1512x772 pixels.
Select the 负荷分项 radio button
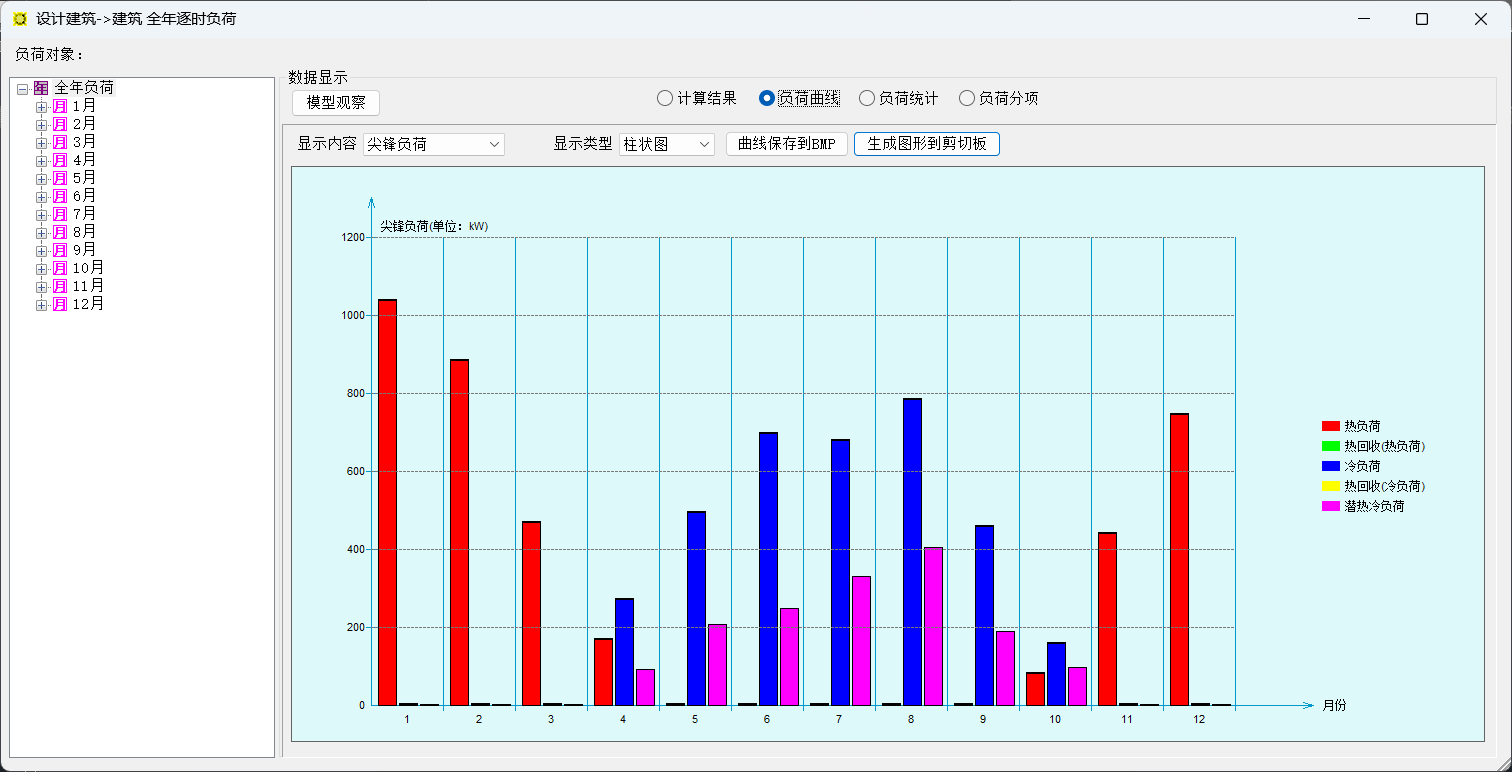(967, 98)
